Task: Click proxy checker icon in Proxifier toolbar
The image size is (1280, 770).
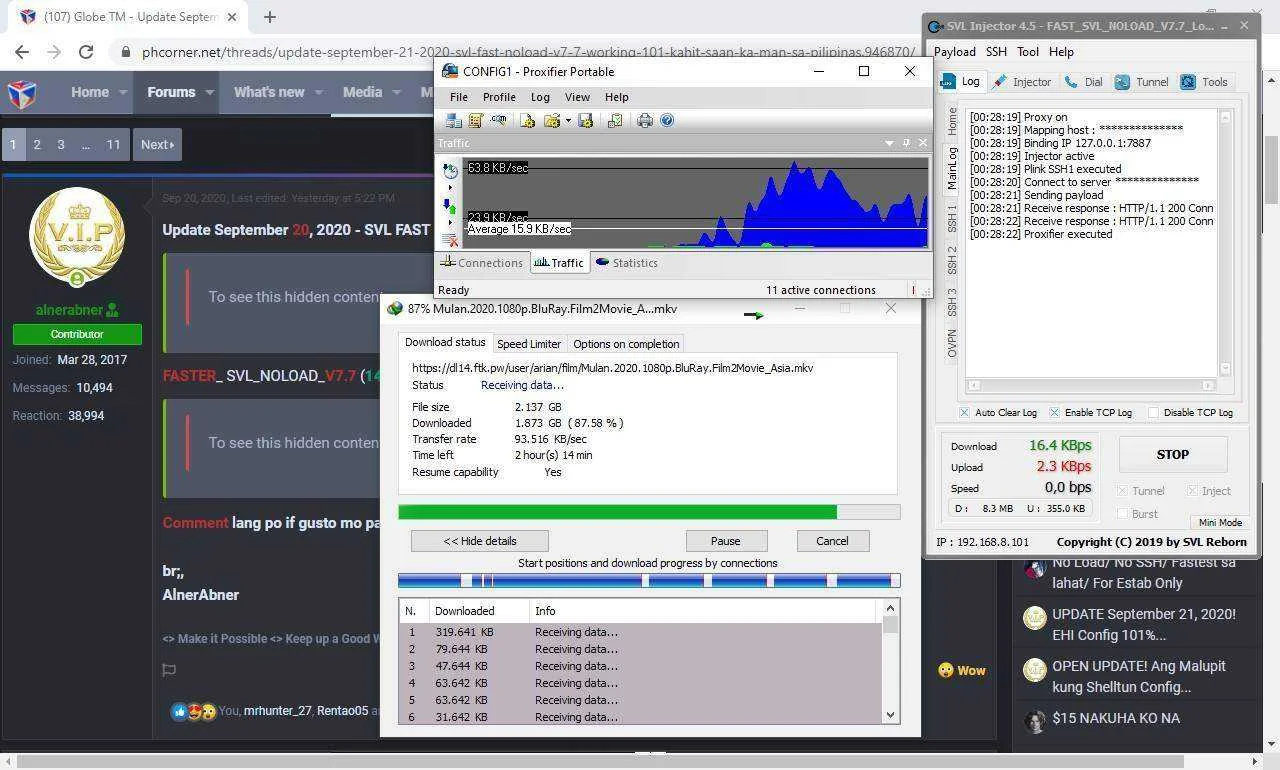Action: (615, 120)
